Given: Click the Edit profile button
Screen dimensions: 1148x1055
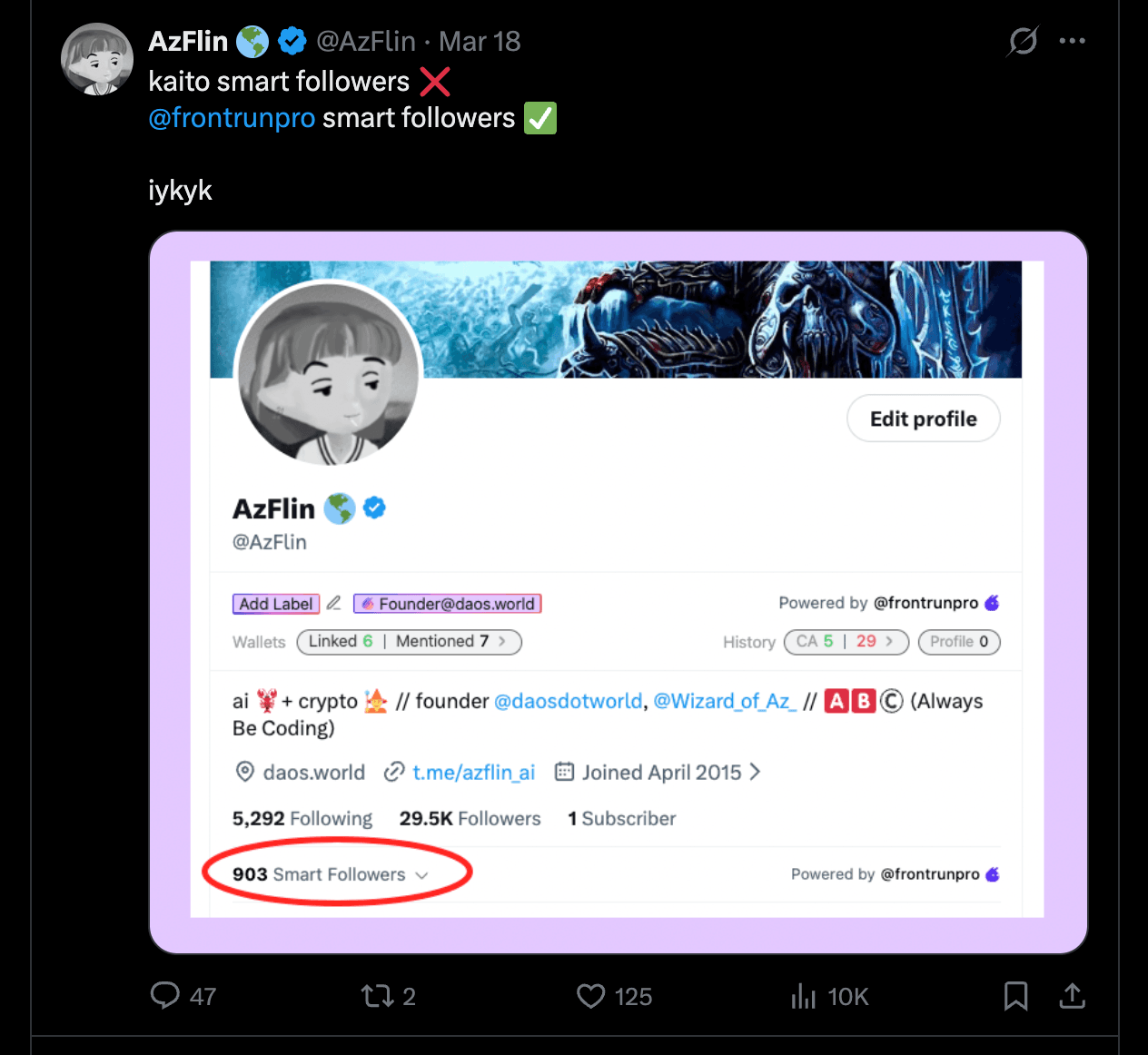Looking at the screenshot, I should 923,419.
